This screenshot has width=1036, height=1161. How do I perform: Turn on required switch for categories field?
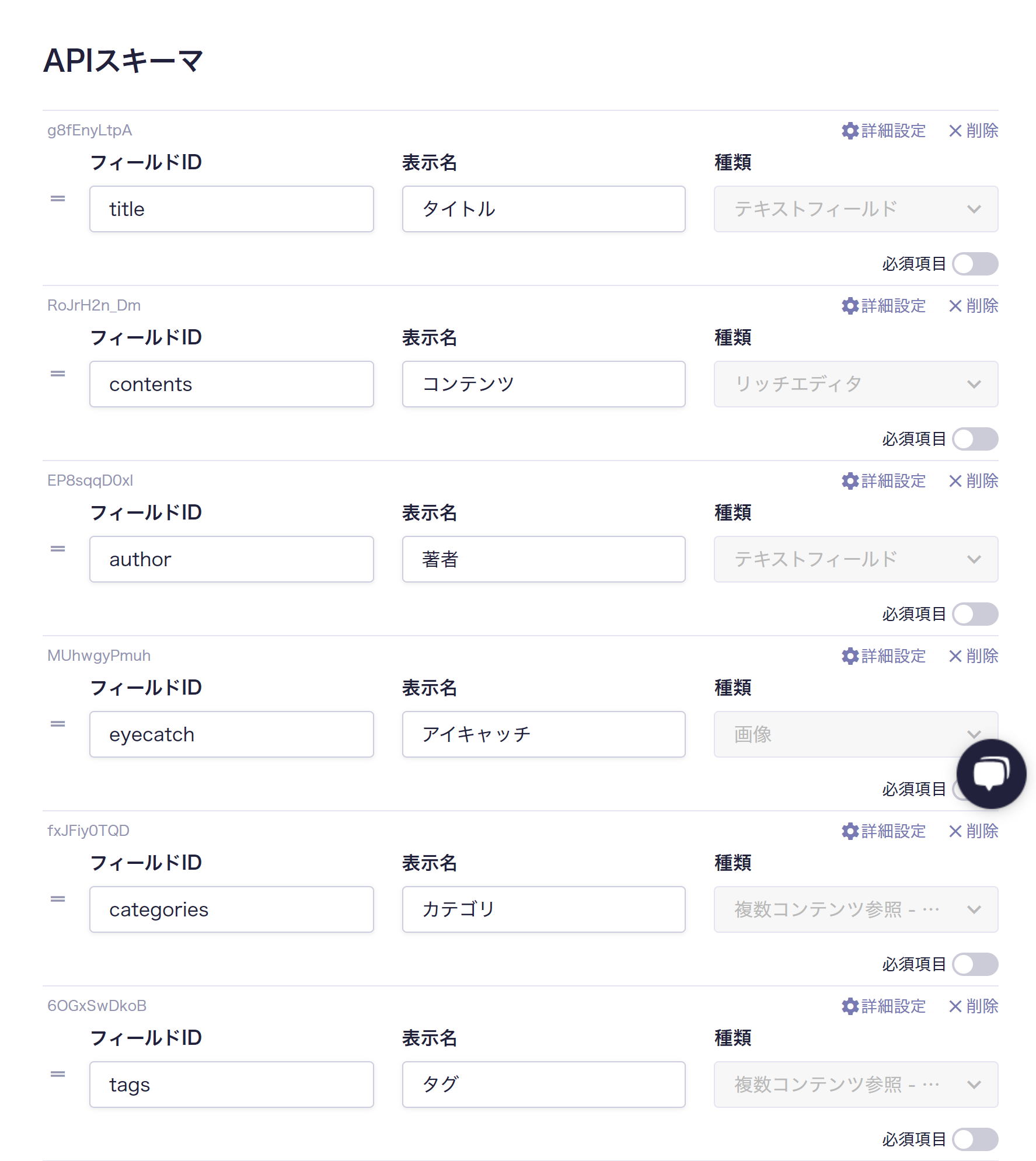tap(975, 964)
